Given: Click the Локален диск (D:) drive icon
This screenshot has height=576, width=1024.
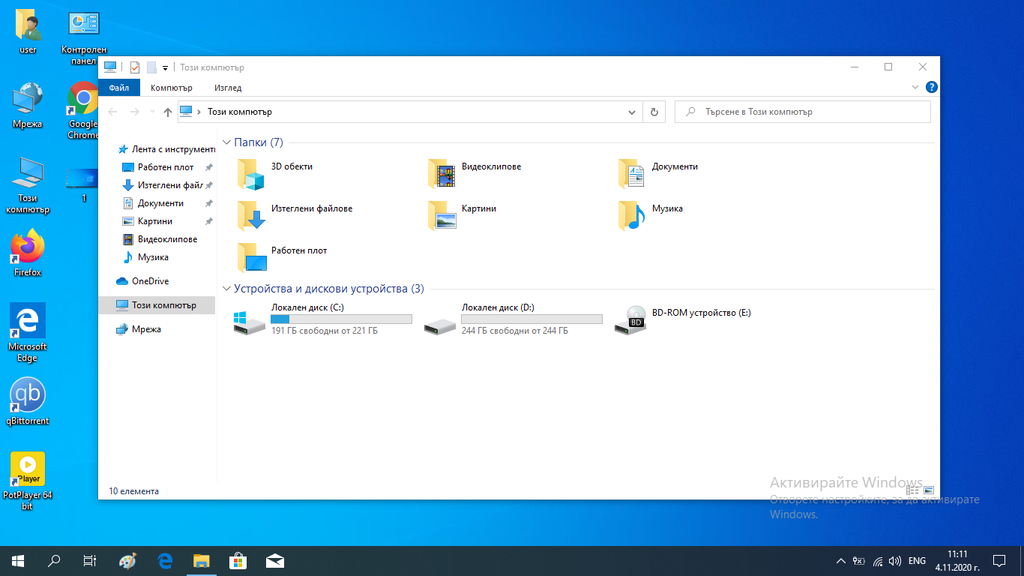Looking at the screenshot, I should click(440, 321).
